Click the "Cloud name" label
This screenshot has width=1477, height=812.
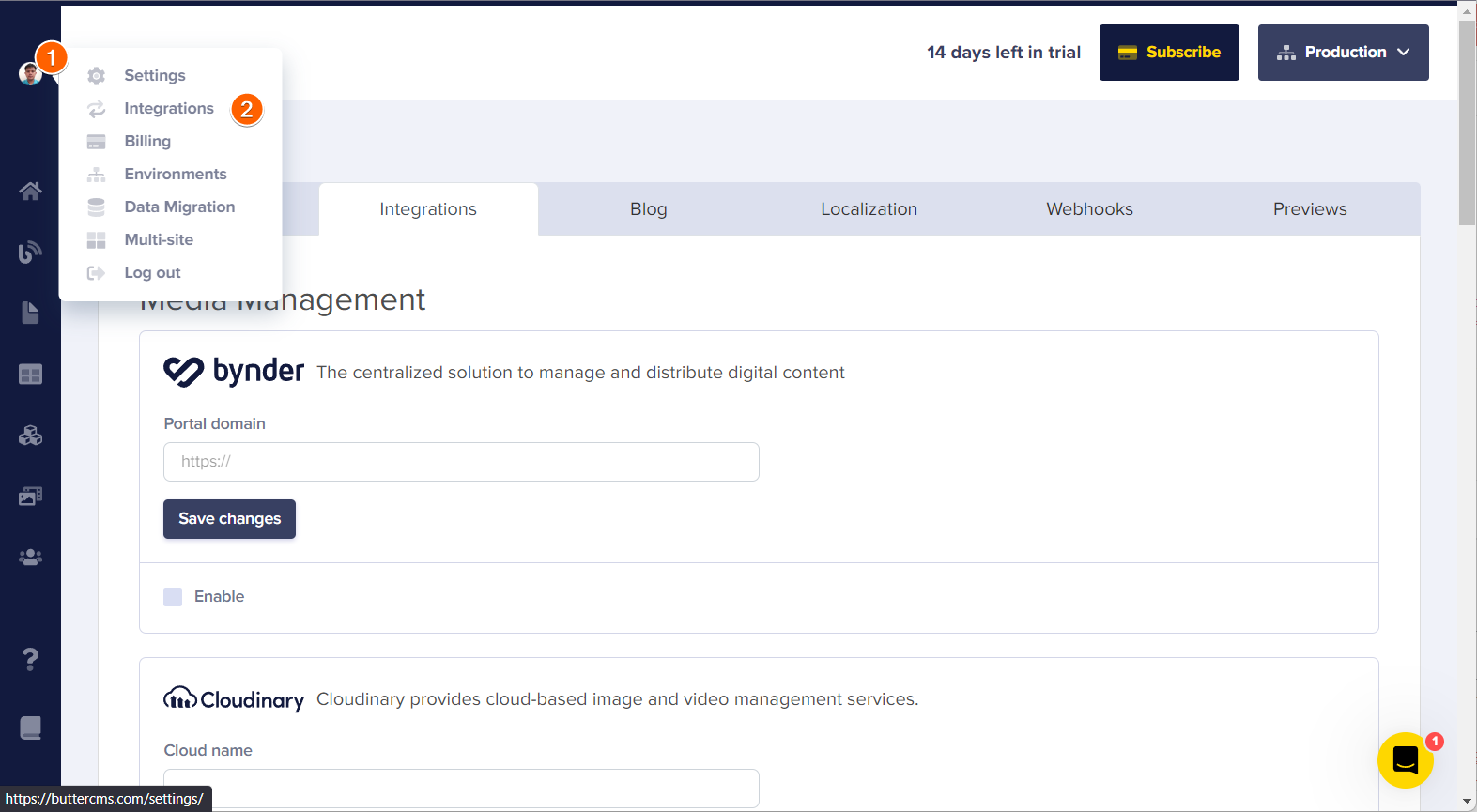[208, 750]
